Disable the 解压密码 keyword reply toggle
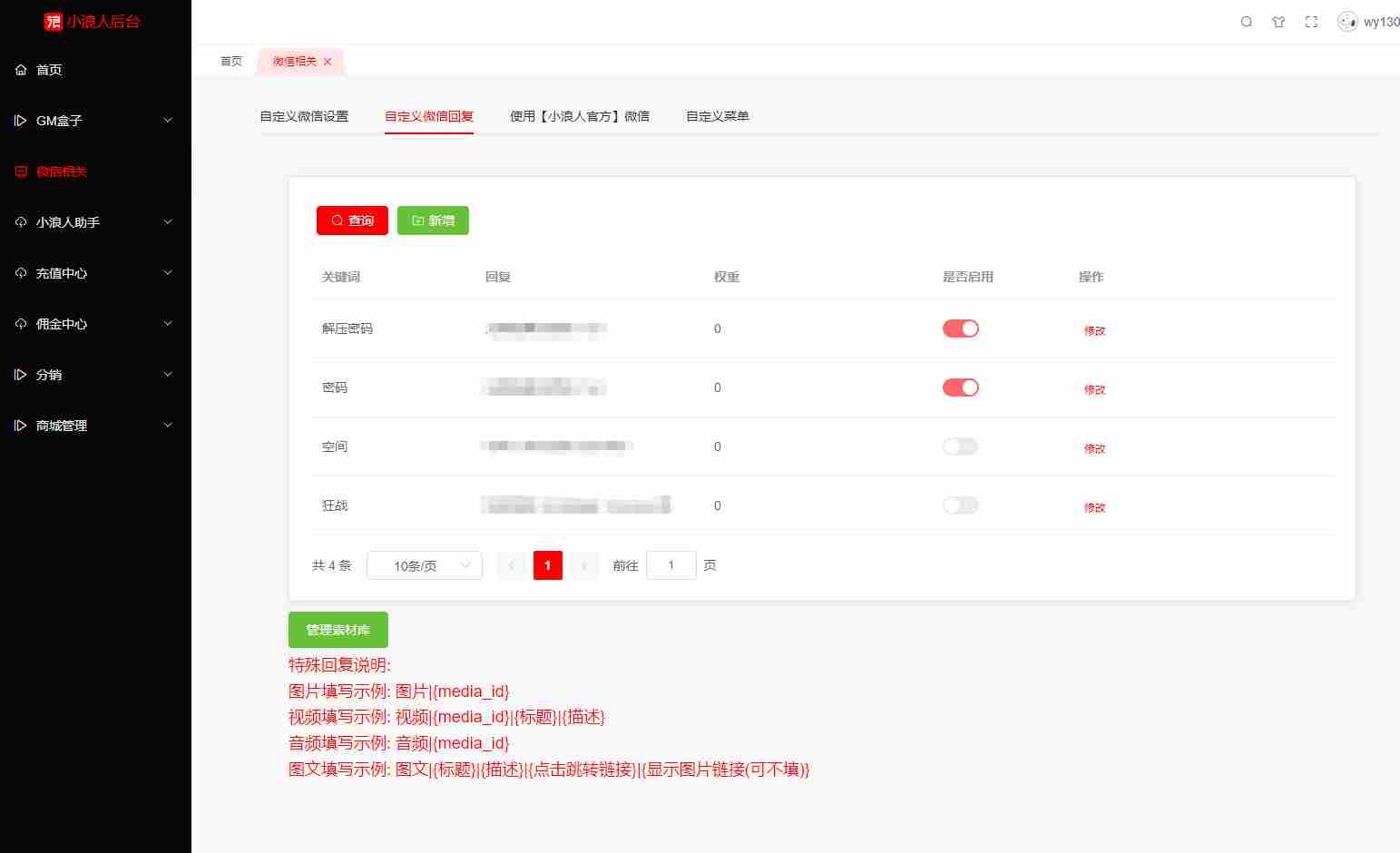Image resolution: width=1400 pixels, height=853 pixels. tap(960, 328)
